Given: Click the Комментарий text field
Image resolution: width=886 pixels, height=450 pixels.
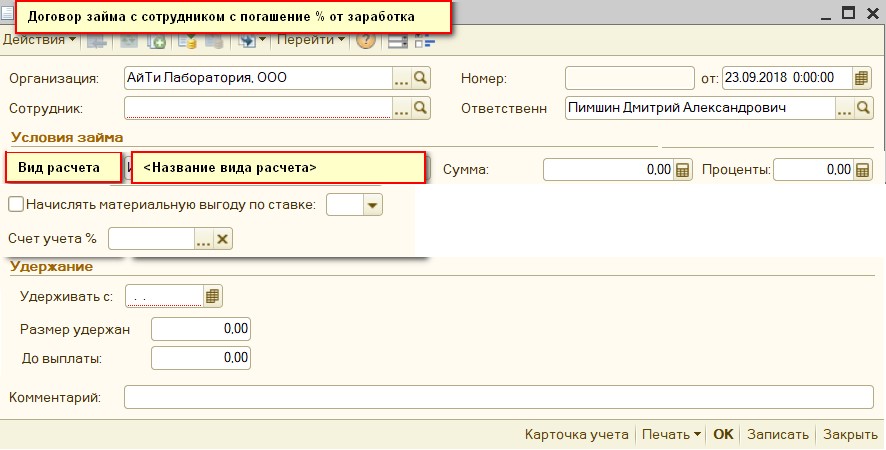Looking at the screenshot, I should click(x=498, y=398).
